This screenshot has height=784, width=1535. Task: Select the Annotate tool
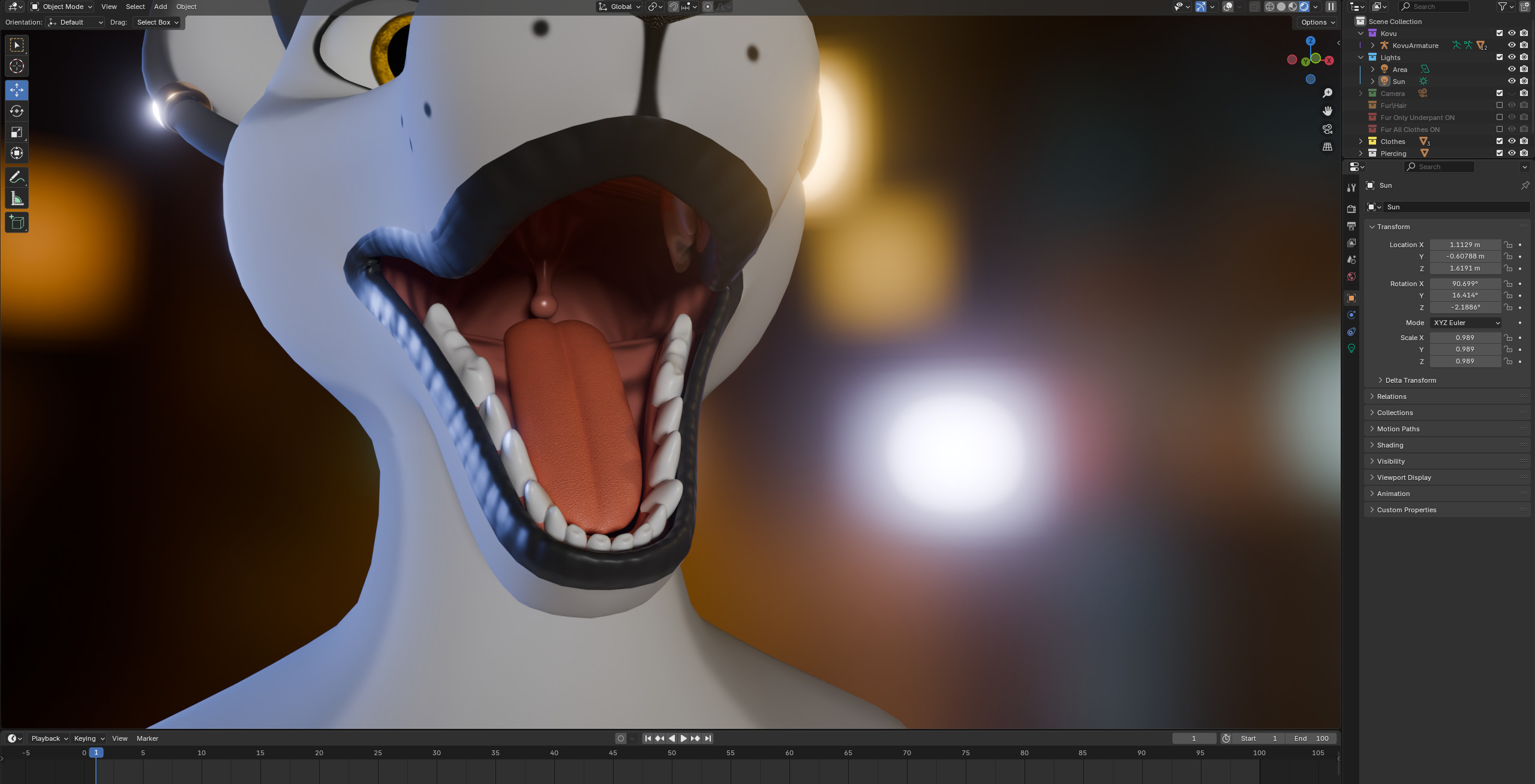click(17, 178)
